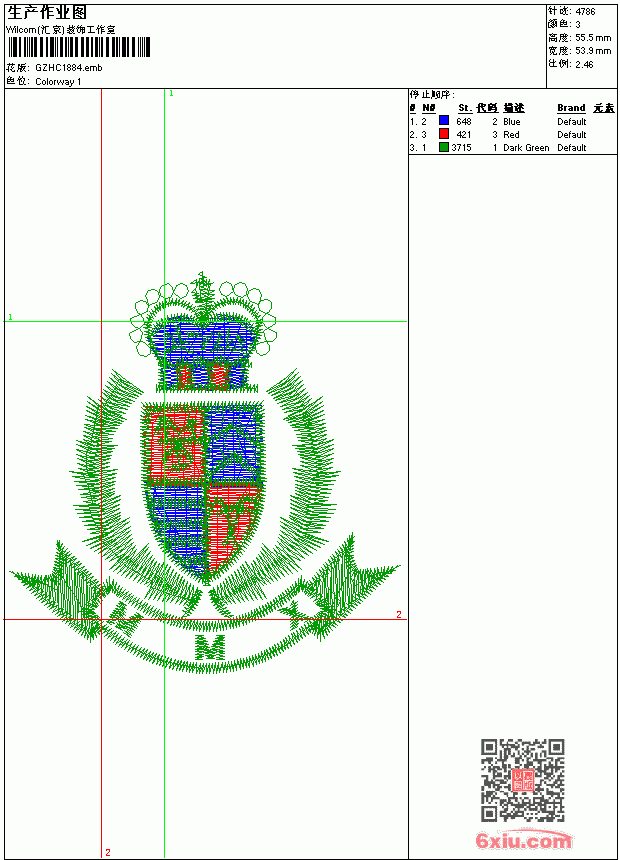Click the stitch count value 4786
620x860 pixels.
pyautogui.click(x=585, y=11)
